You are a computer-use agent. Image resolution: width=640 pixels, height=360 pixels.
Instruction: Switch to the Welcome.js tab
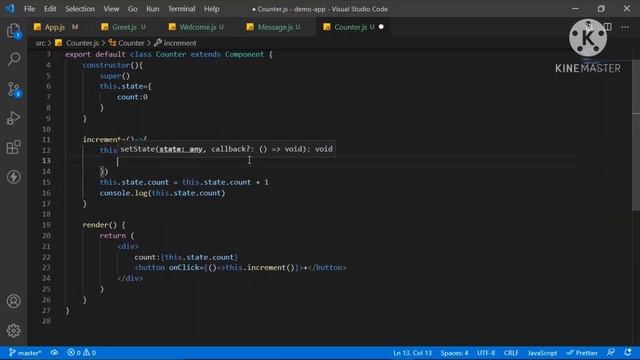(198, 27)
